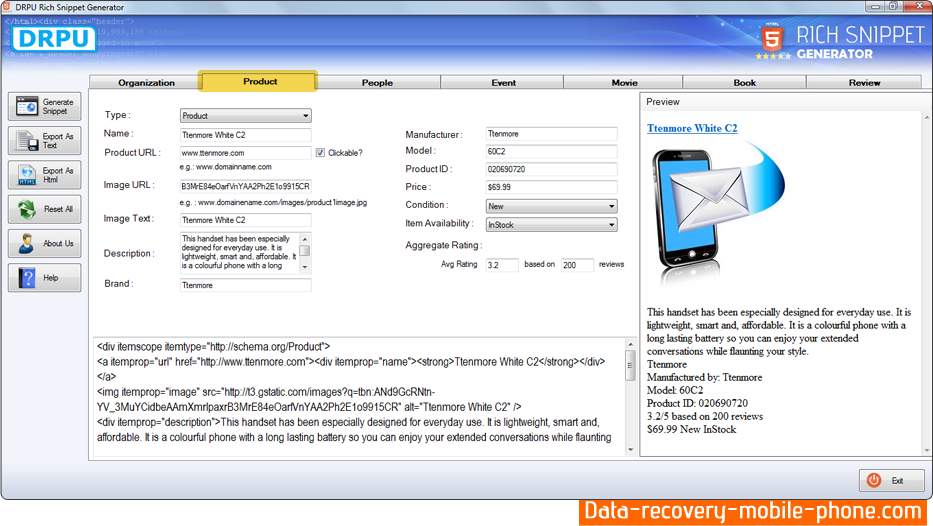Click the Product URL input field
Screen dimensions: 933x526
click(x=245, y=153)
